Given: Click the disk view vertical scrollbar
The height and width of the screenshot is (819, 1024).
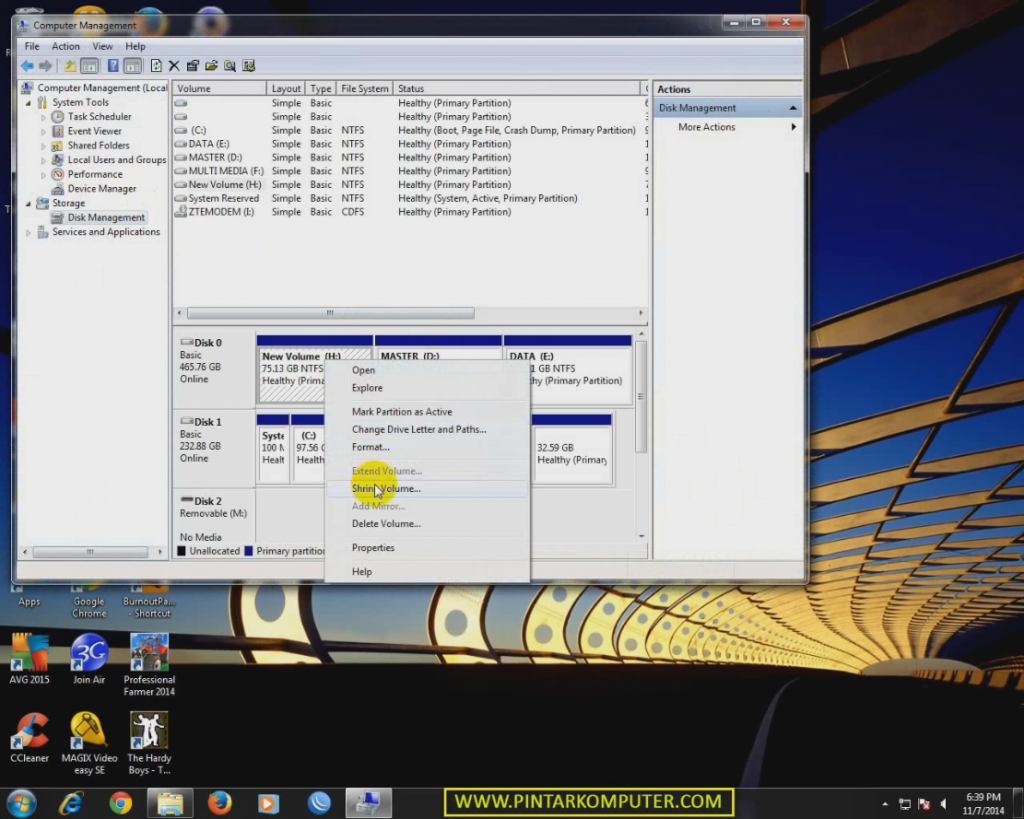Looking at the screenshot, I should [641, 396].
